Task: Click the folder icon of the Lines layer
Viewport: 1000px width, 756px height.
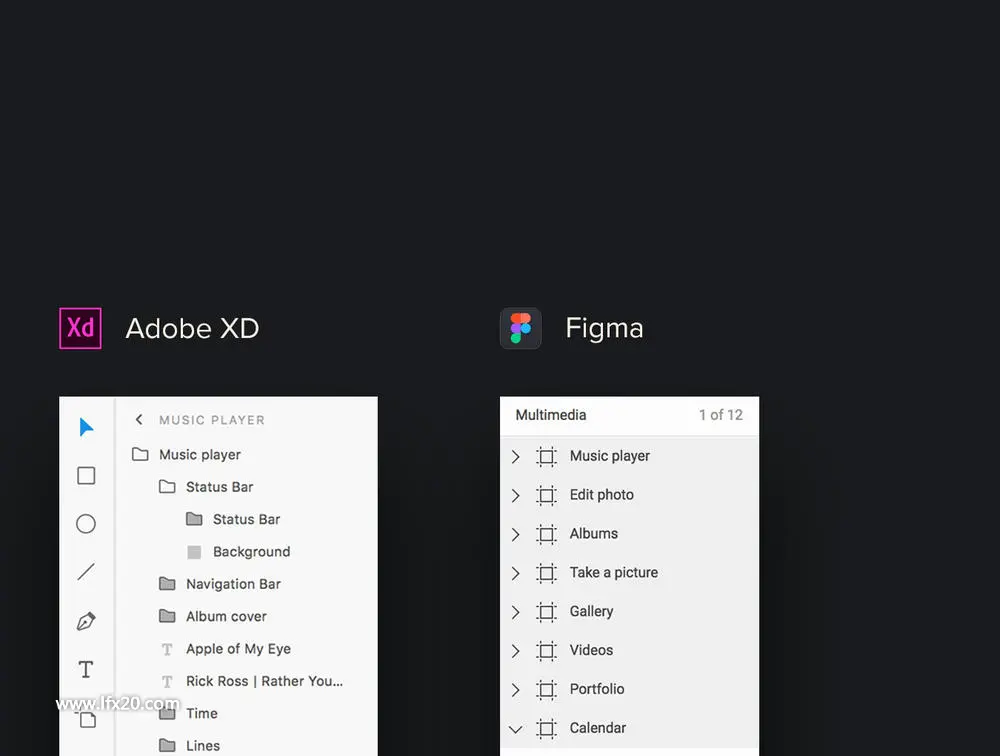Action: tap(167, 745)
